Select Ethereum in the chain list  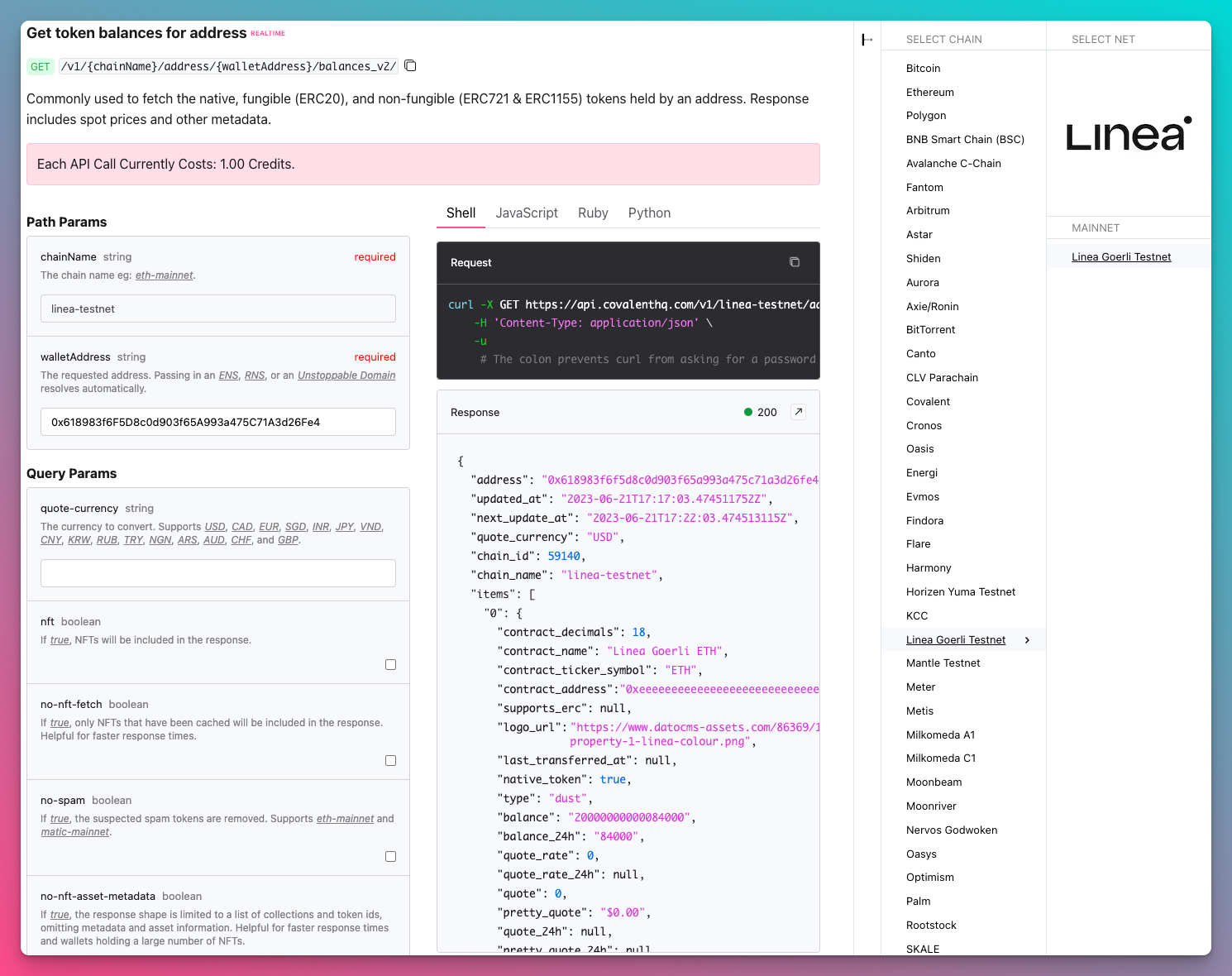(930, 93)
